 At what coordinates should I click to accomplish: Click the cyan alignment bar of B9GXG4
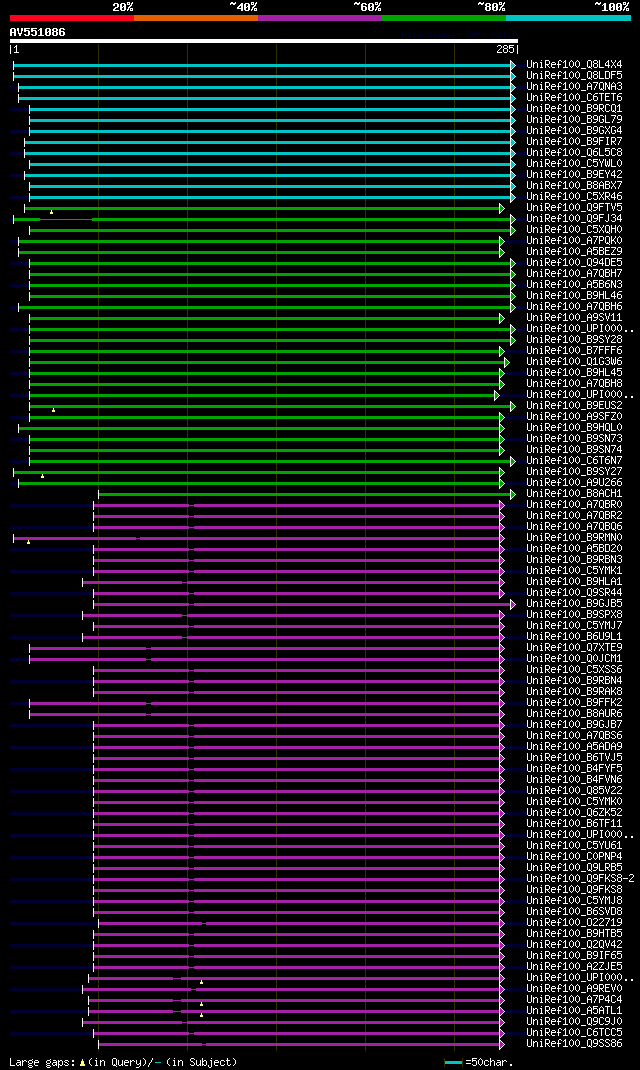(x=271, y=131)
